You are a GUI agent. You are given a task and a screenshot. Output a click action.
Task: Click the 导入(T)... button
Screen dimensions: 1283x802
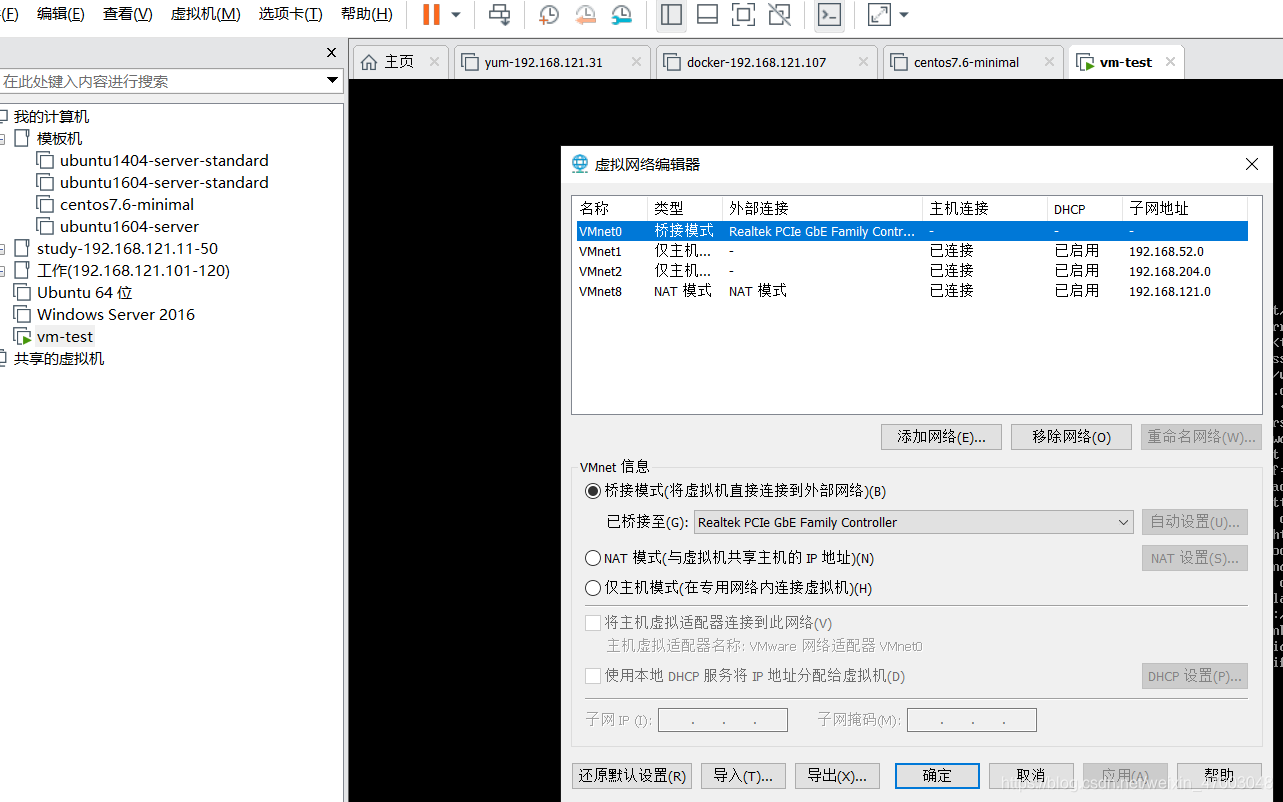pyautogui.click(x=743, y=775)
